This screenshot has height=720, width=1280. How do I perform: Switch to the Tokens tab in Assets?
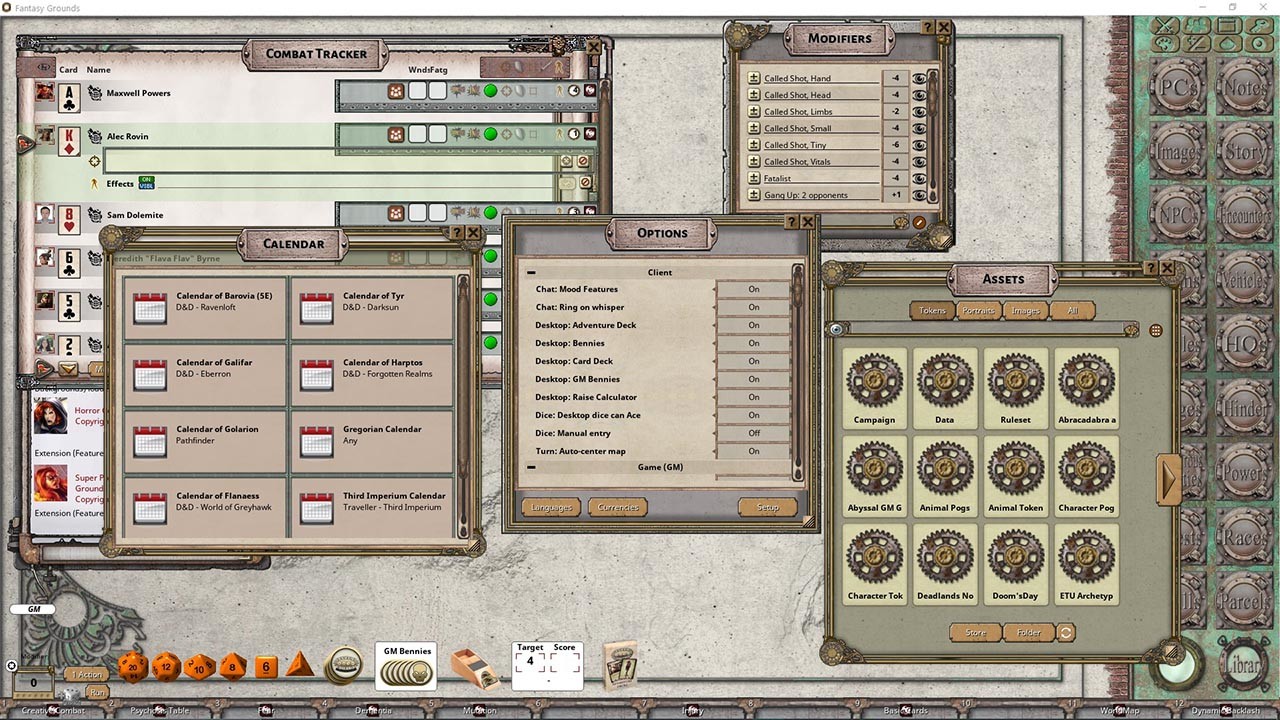(931, 310)
